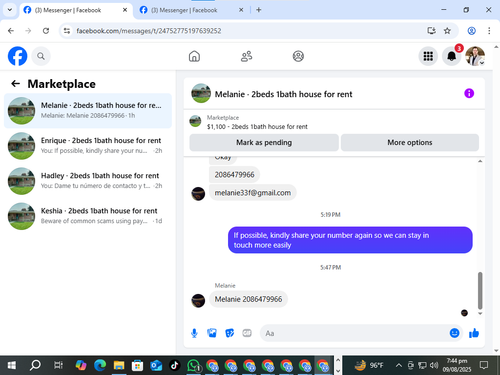The width and height of the screenshot is (500, 375).
Task: Open the account profile picture menu
Action: tap(475, 56)
